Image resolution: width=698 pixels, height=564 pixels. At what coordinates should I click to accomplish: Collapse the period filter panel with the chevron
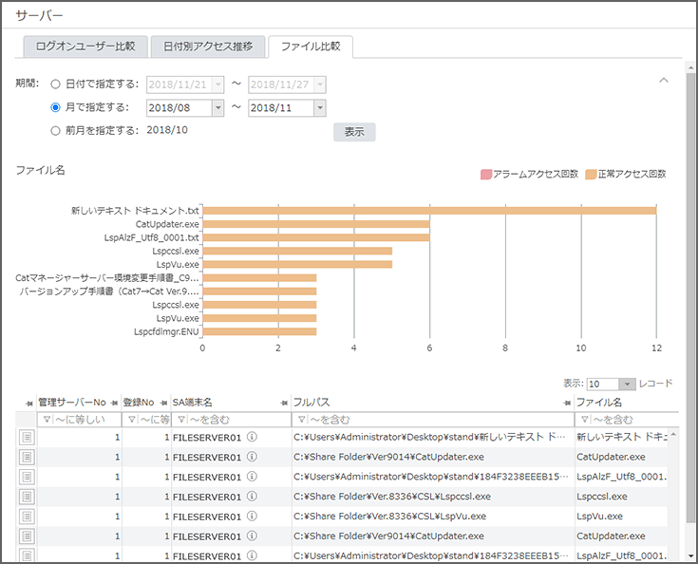664,81
